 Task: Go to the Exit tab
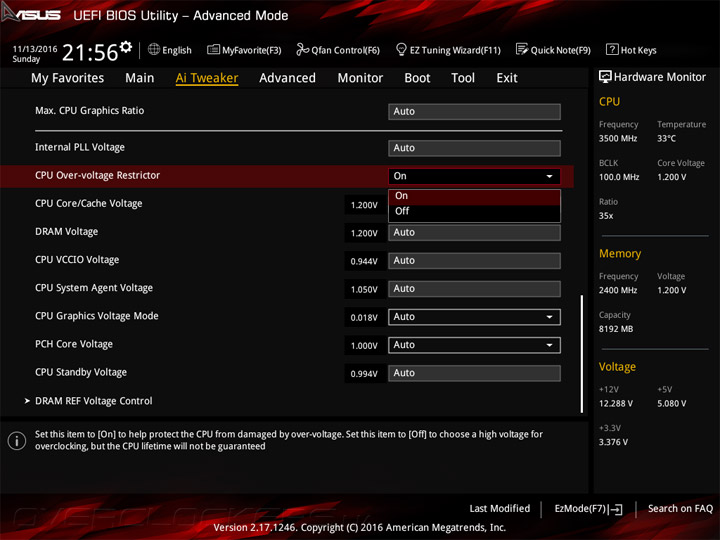click(x=507, y=78)
